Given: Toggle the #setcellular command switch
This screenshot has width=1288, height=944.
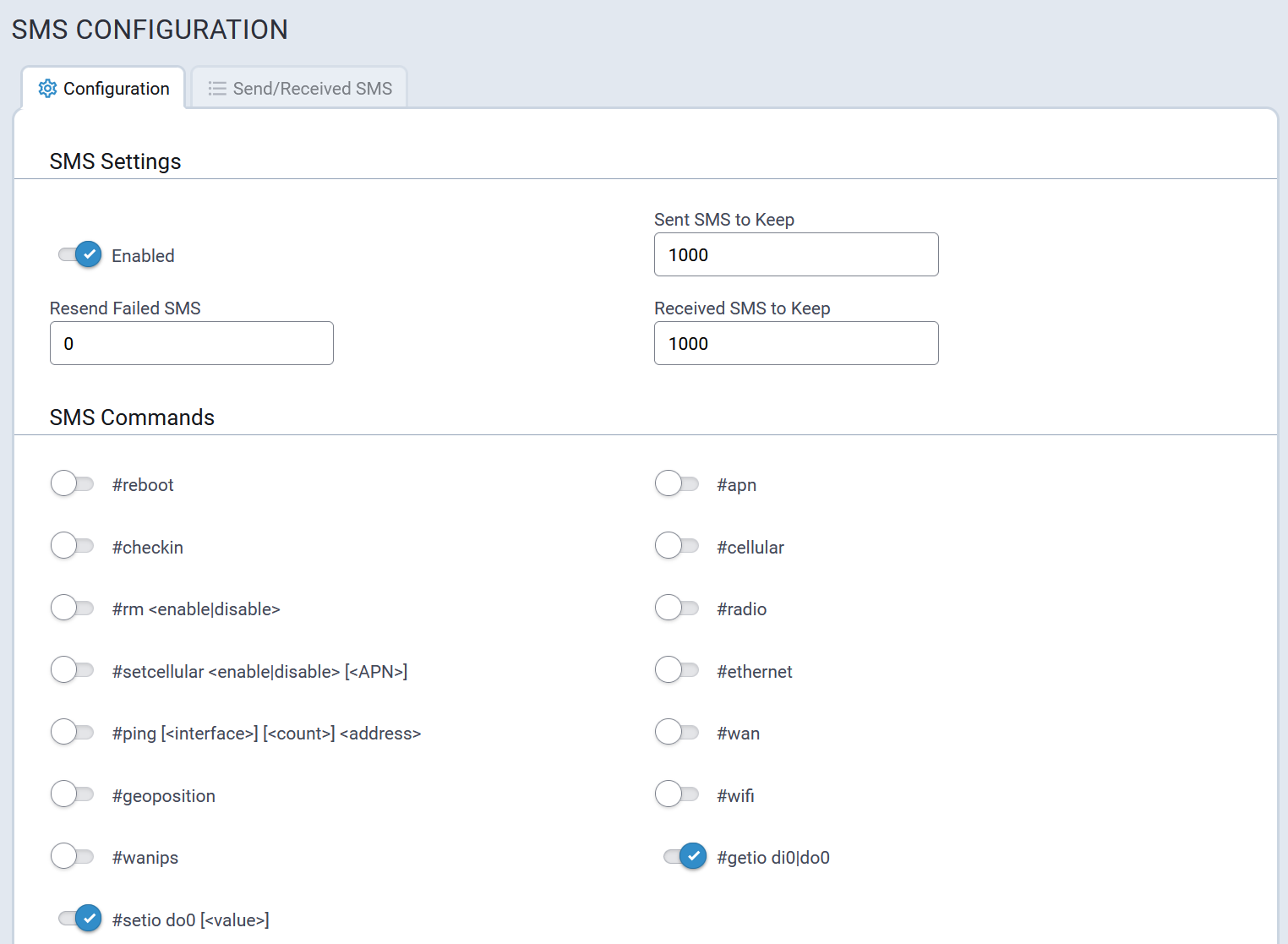Looking at the screenshot, I should [x=73, y=671].
